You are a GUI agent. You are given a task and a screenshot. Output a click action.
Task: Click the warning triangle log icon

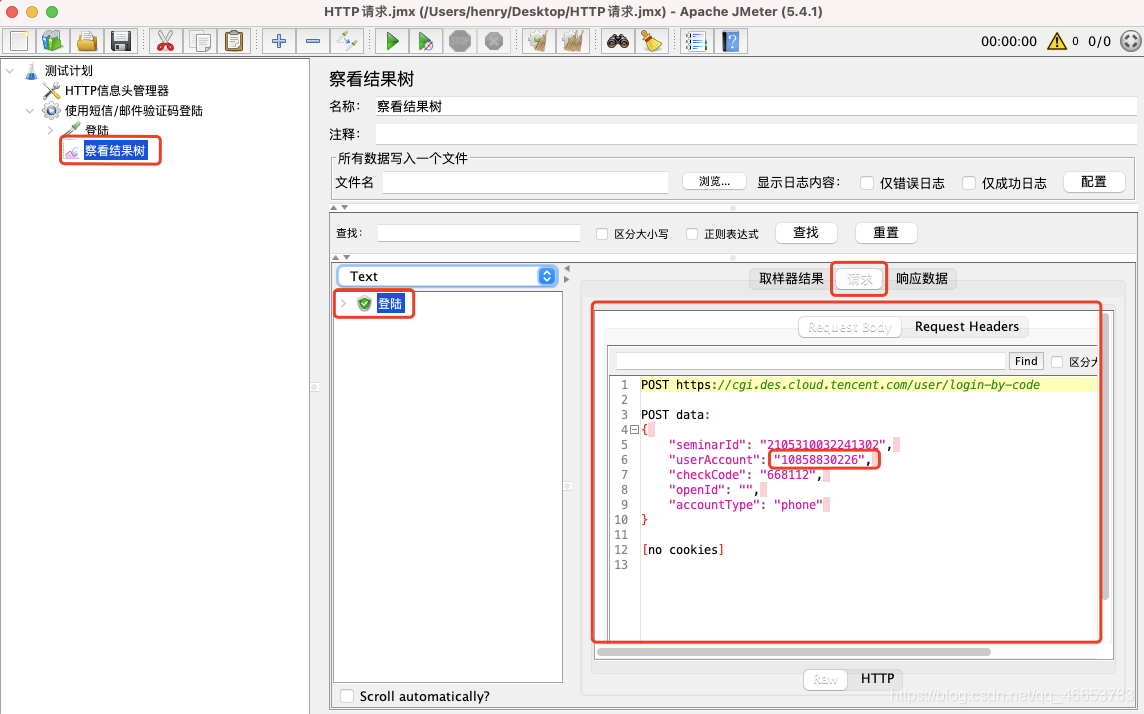coord(1056,41)
